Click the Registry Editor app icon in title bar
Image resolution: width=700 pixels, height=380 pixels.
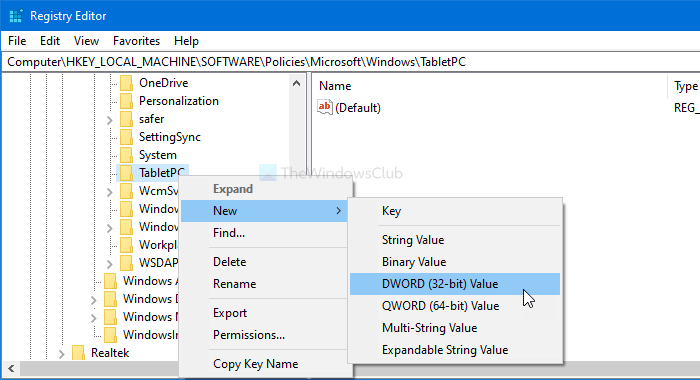coord(16,16)
